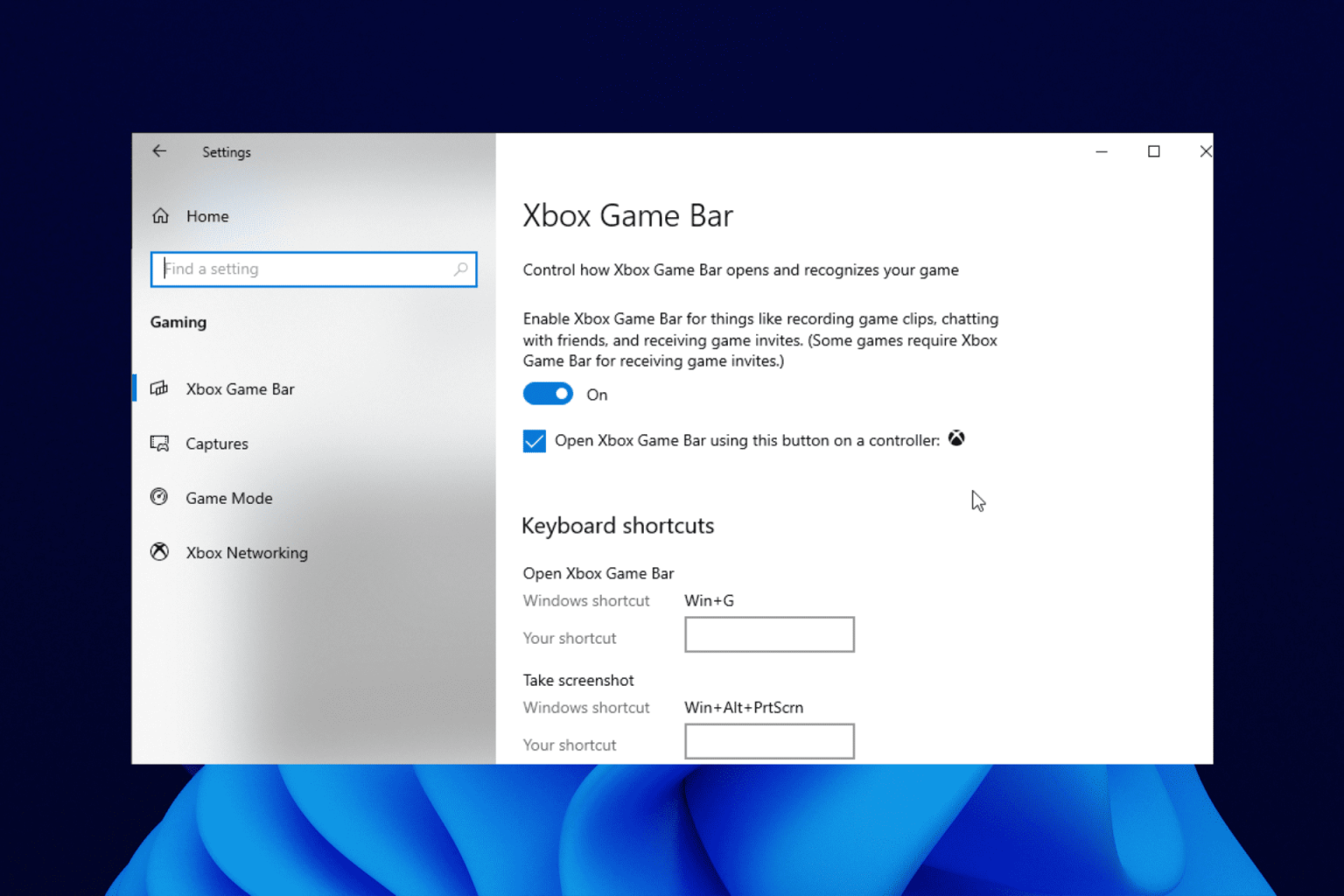The width and height of the screenshot is (1344, 896).
Task: Minimize the Settings window
Action: pyautogui.click(x=1102, y=151)
